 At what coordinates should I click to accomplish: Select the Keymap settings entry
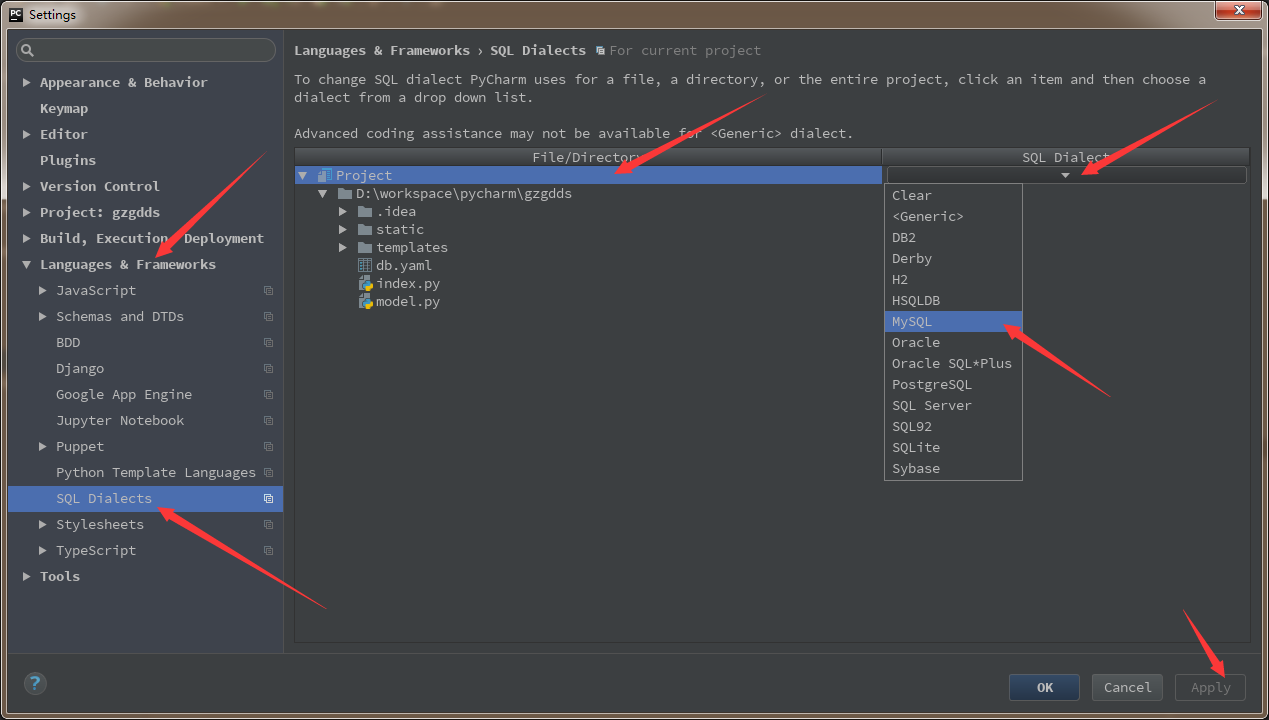click(64, 109)
